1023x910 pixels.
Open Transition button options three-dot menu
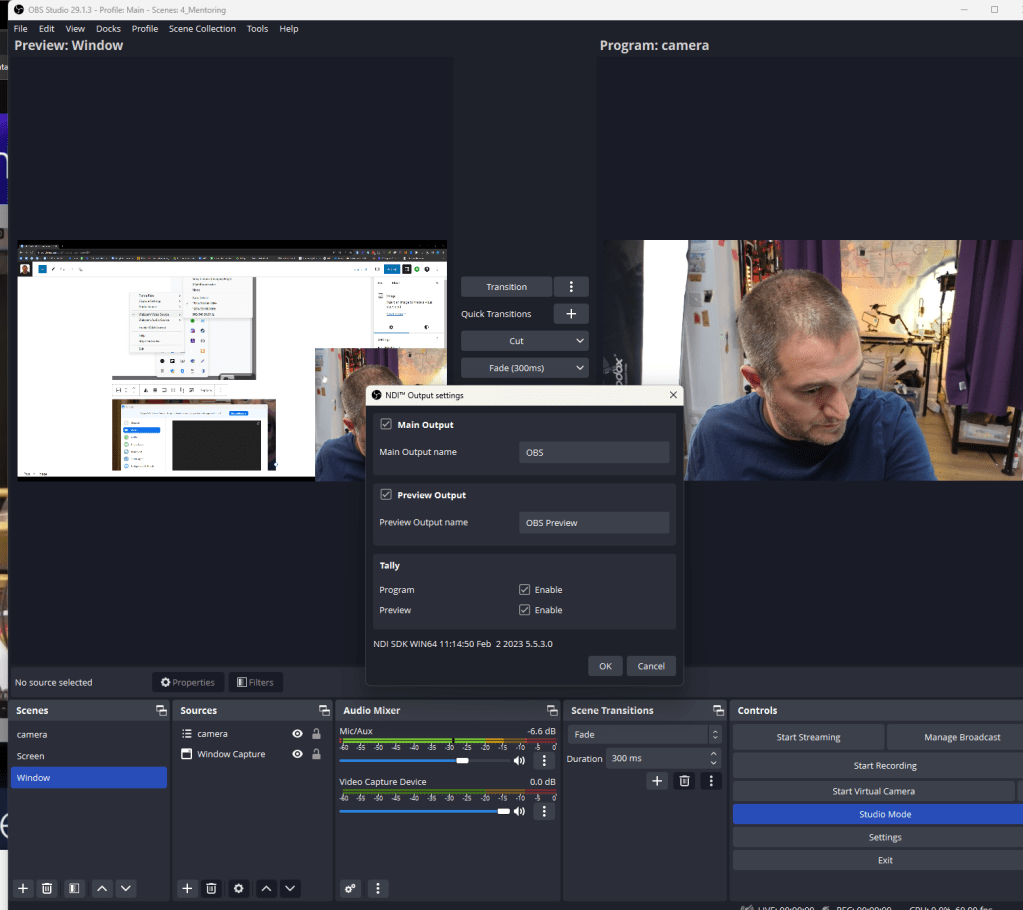click(x=571, y=286)
